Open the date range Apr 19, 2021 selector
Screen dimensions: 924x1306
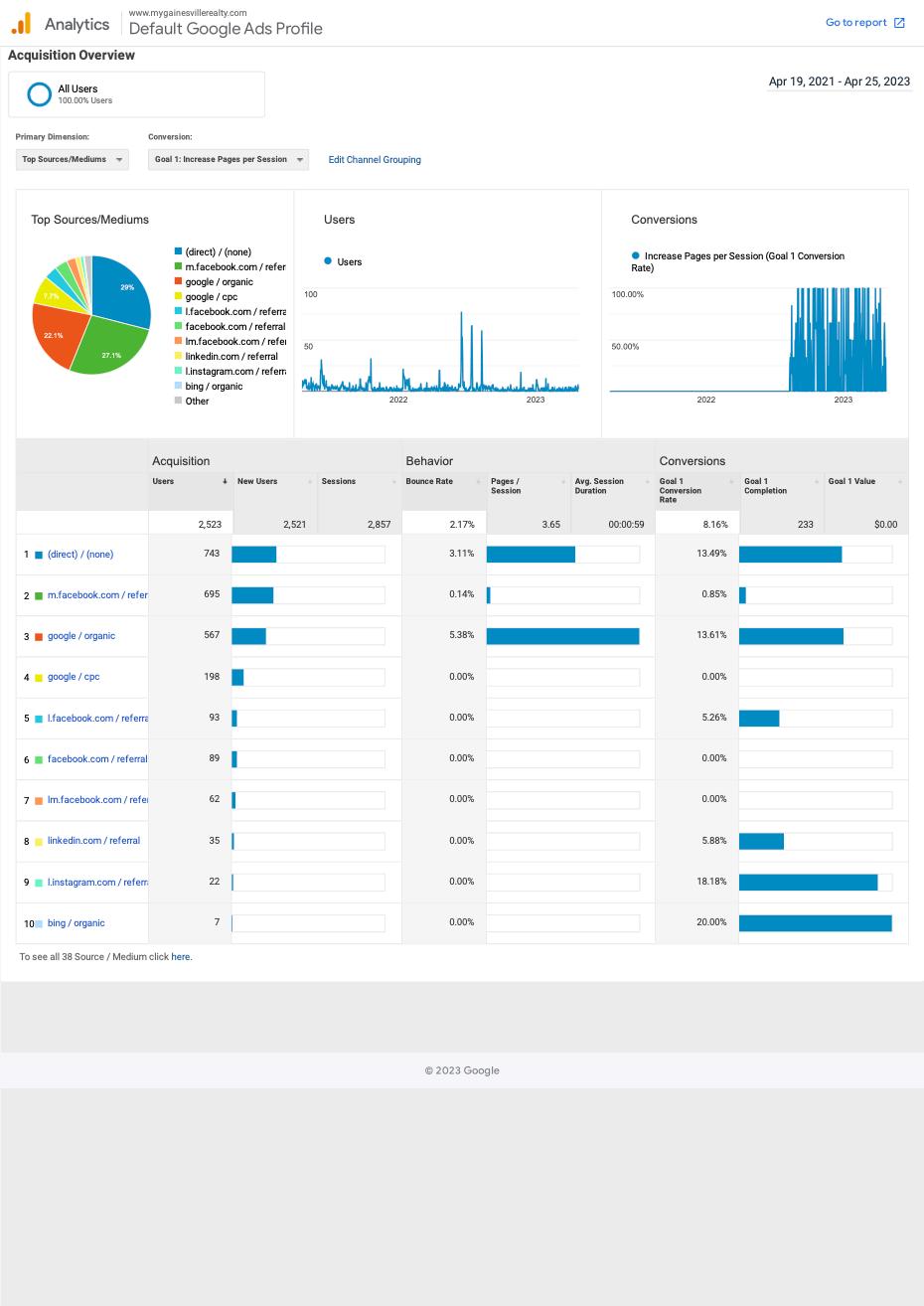point(840,82)
